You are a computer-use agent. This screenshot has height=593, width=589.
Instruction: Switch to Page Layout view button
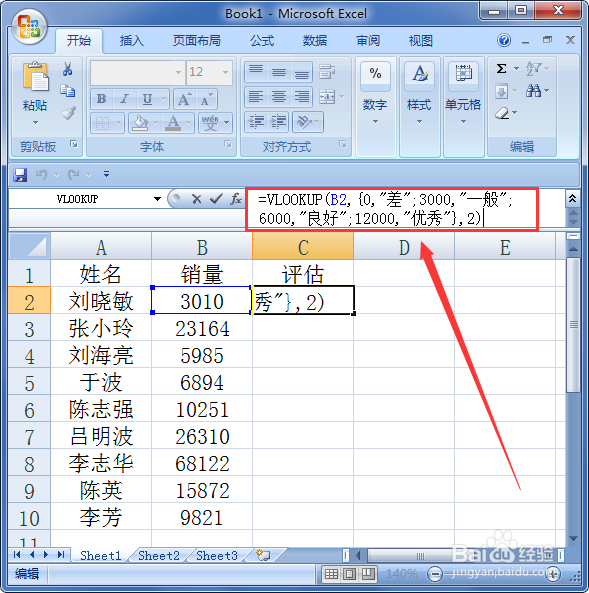[x=349, y=574]
